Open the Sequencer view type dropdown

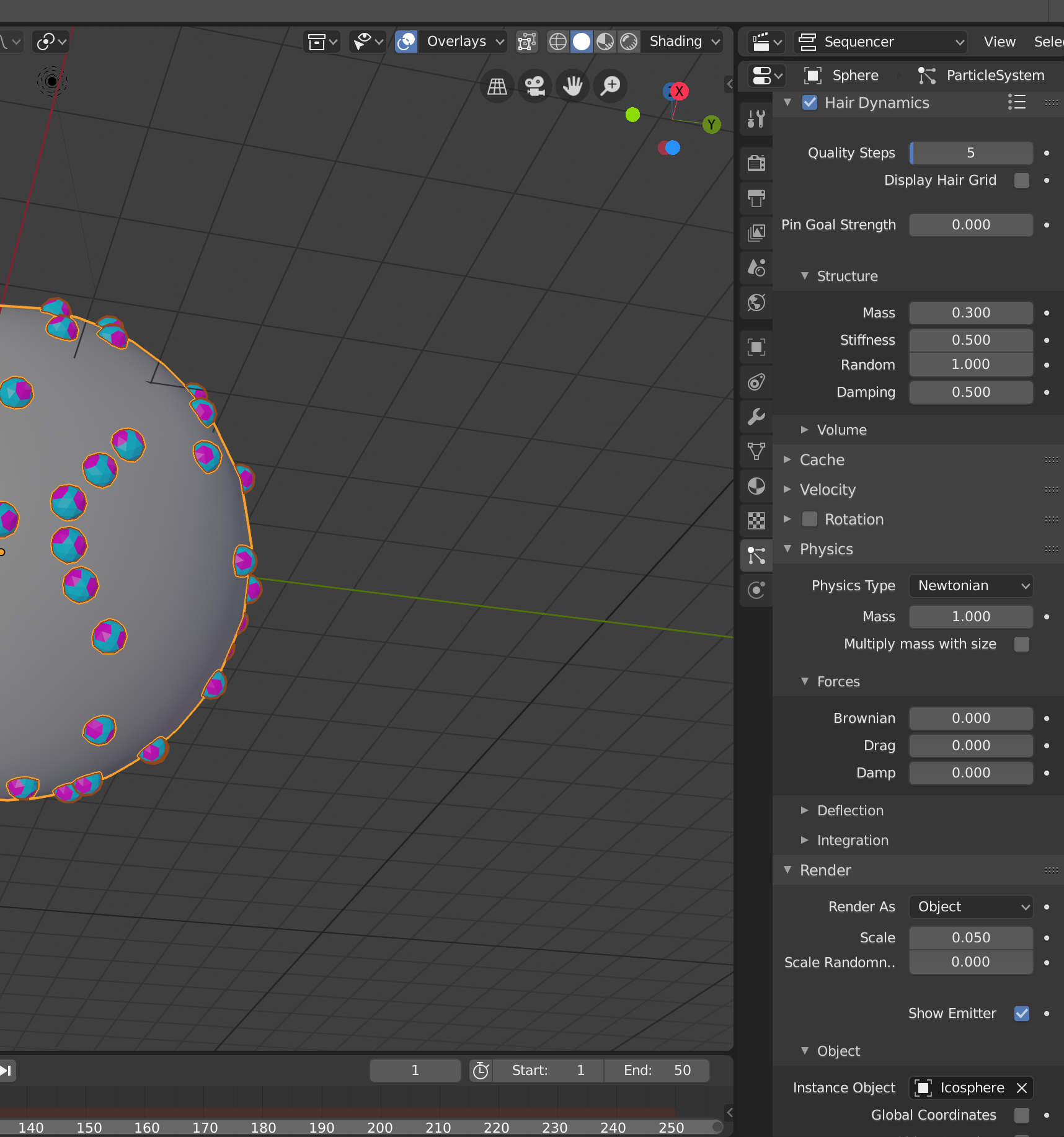pyautogui.click(x=880, y=42)
